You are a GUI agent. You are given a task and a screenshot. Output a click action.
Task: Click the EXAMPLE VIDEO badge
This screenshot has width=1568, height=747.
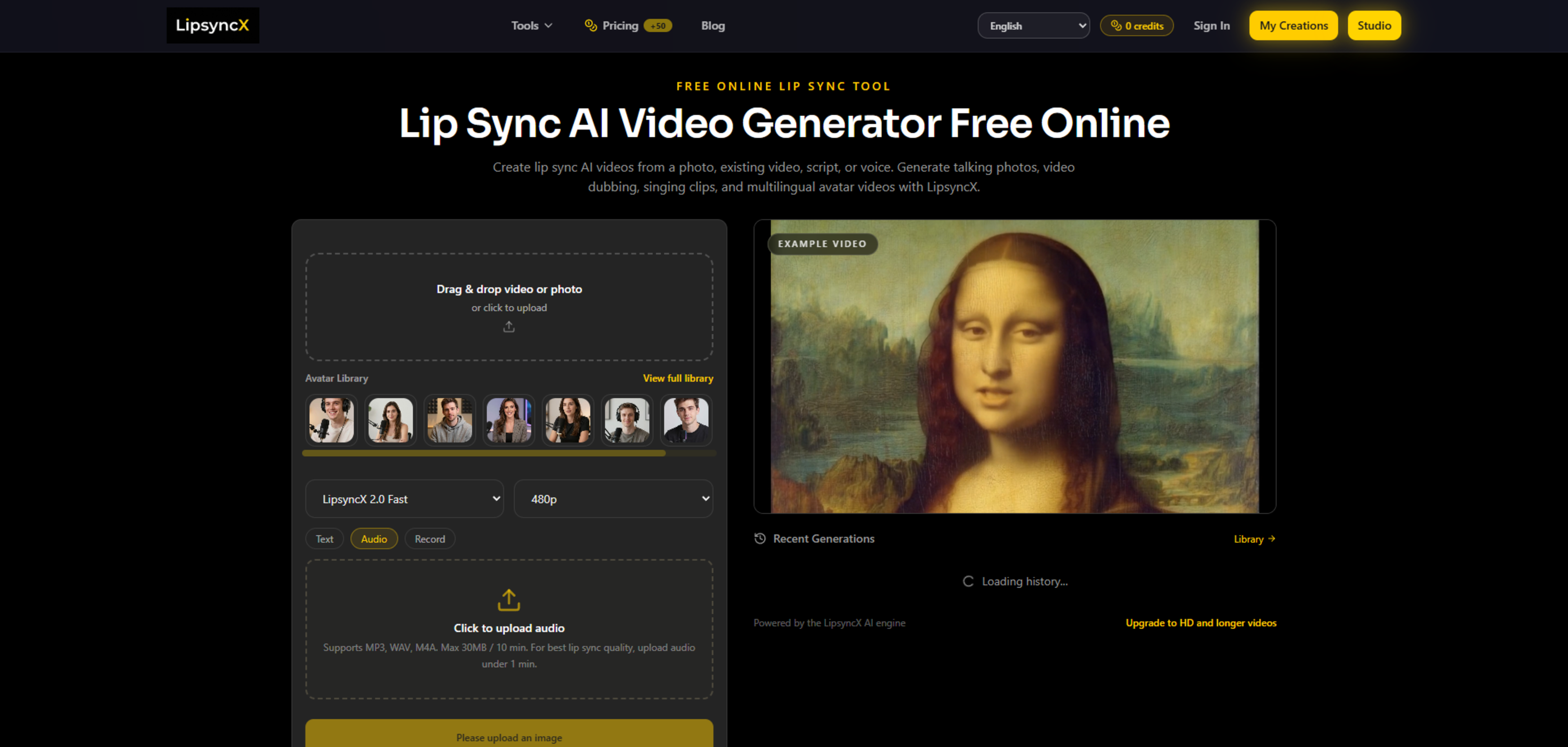click(822, 244)
